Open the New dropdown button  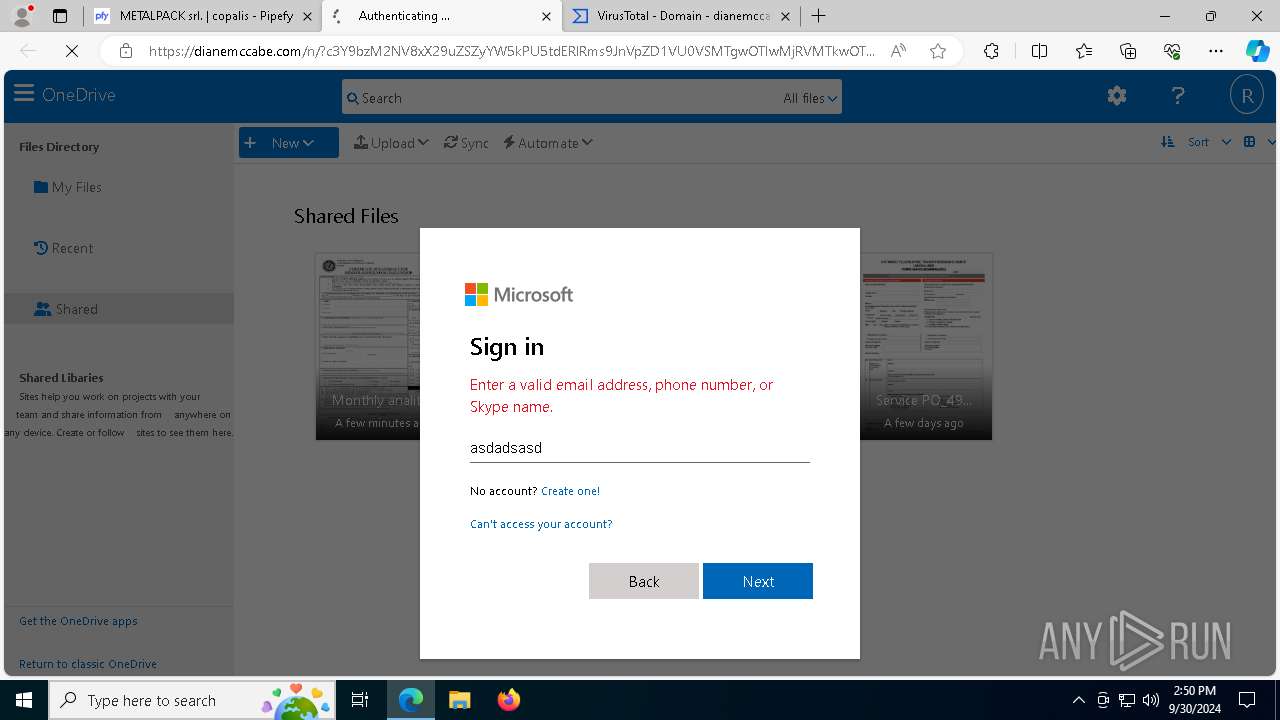tap(289, 143)
